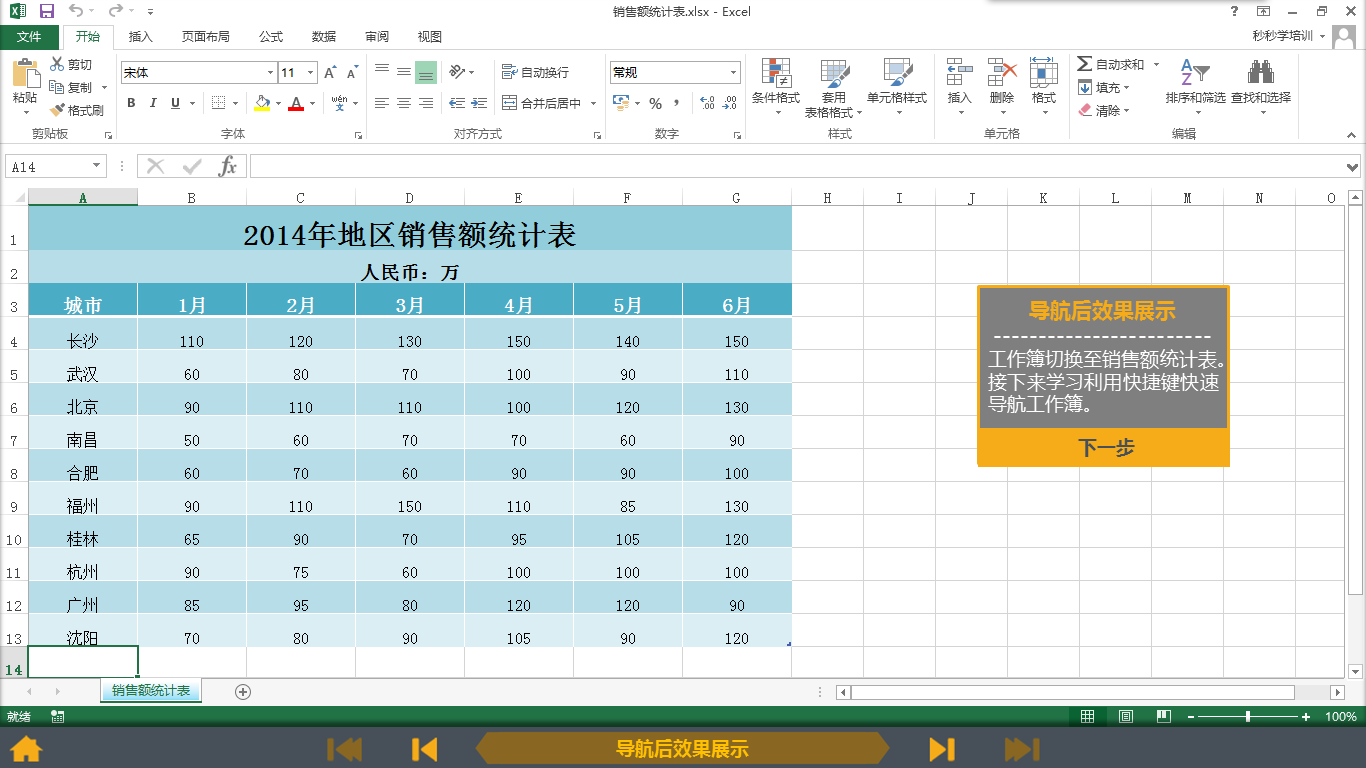Switch to the Formulas (公式) tab
Screen dimensions: 1366x768
coord(271,37)
